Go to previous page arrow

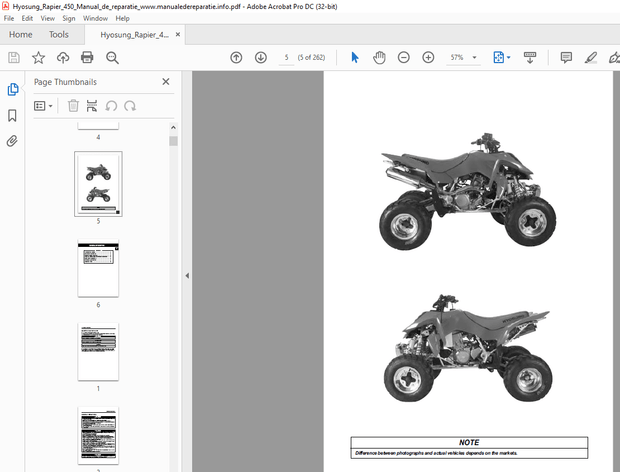[x=236, y=58]
